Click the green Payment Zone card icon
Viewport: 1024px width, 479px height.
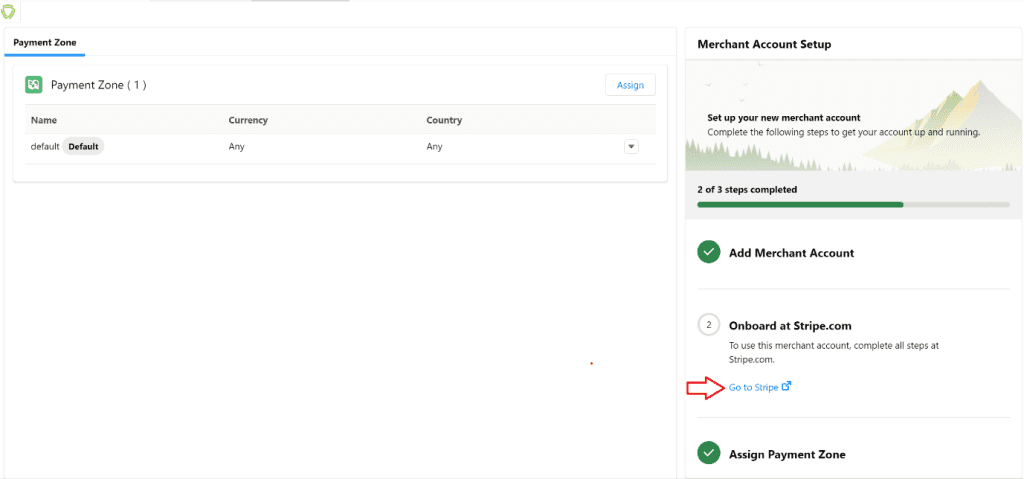click(x=34, y=85)
